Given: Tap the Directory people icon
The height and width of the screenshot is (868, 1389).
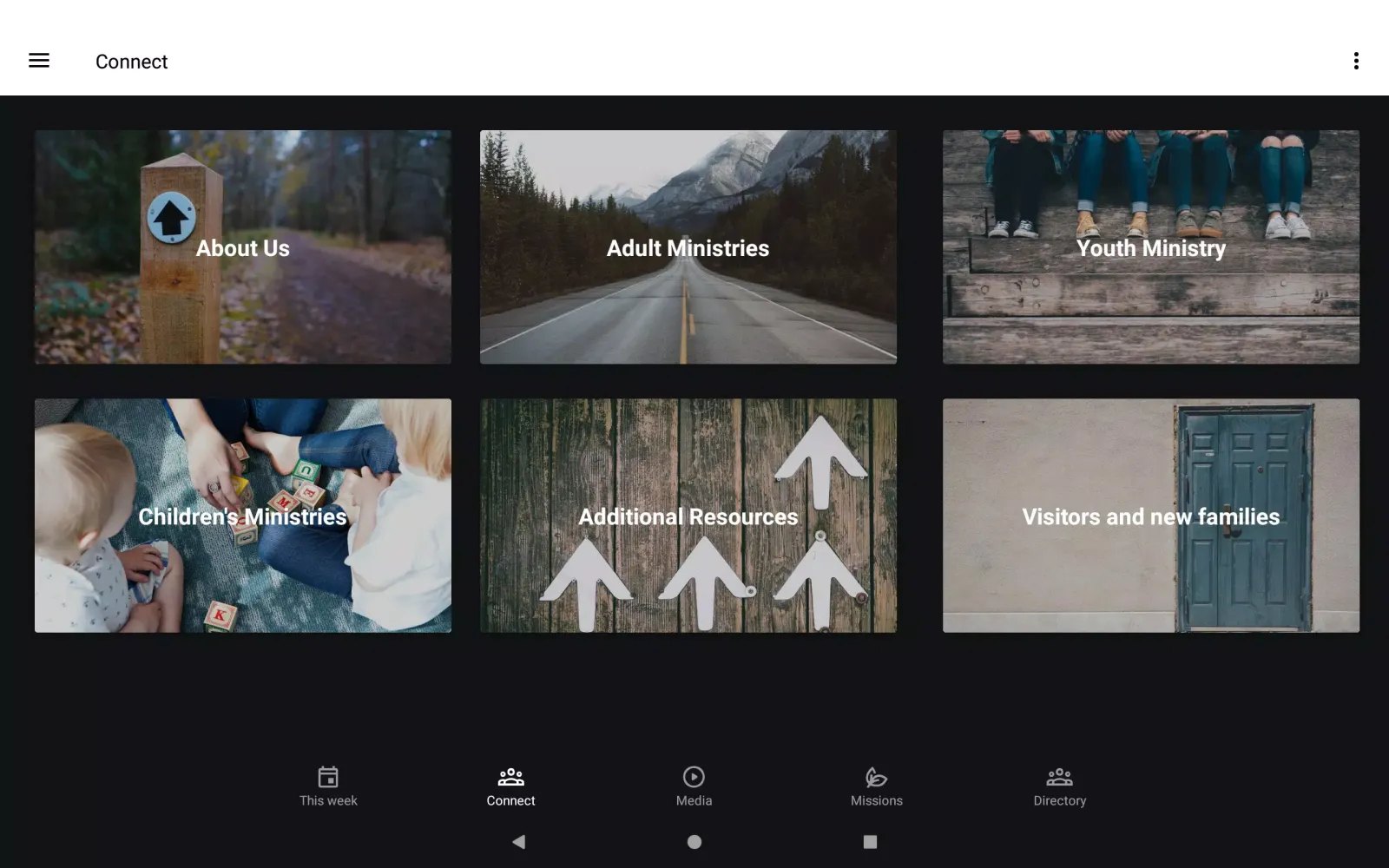Looking at the screenshot, I should [1059, 776].
